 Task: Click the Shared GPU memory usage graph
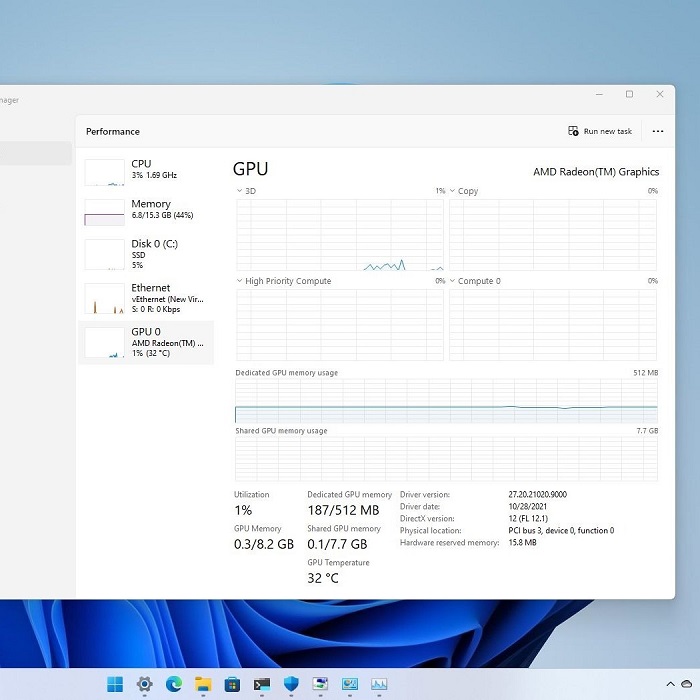pos(446,459)
